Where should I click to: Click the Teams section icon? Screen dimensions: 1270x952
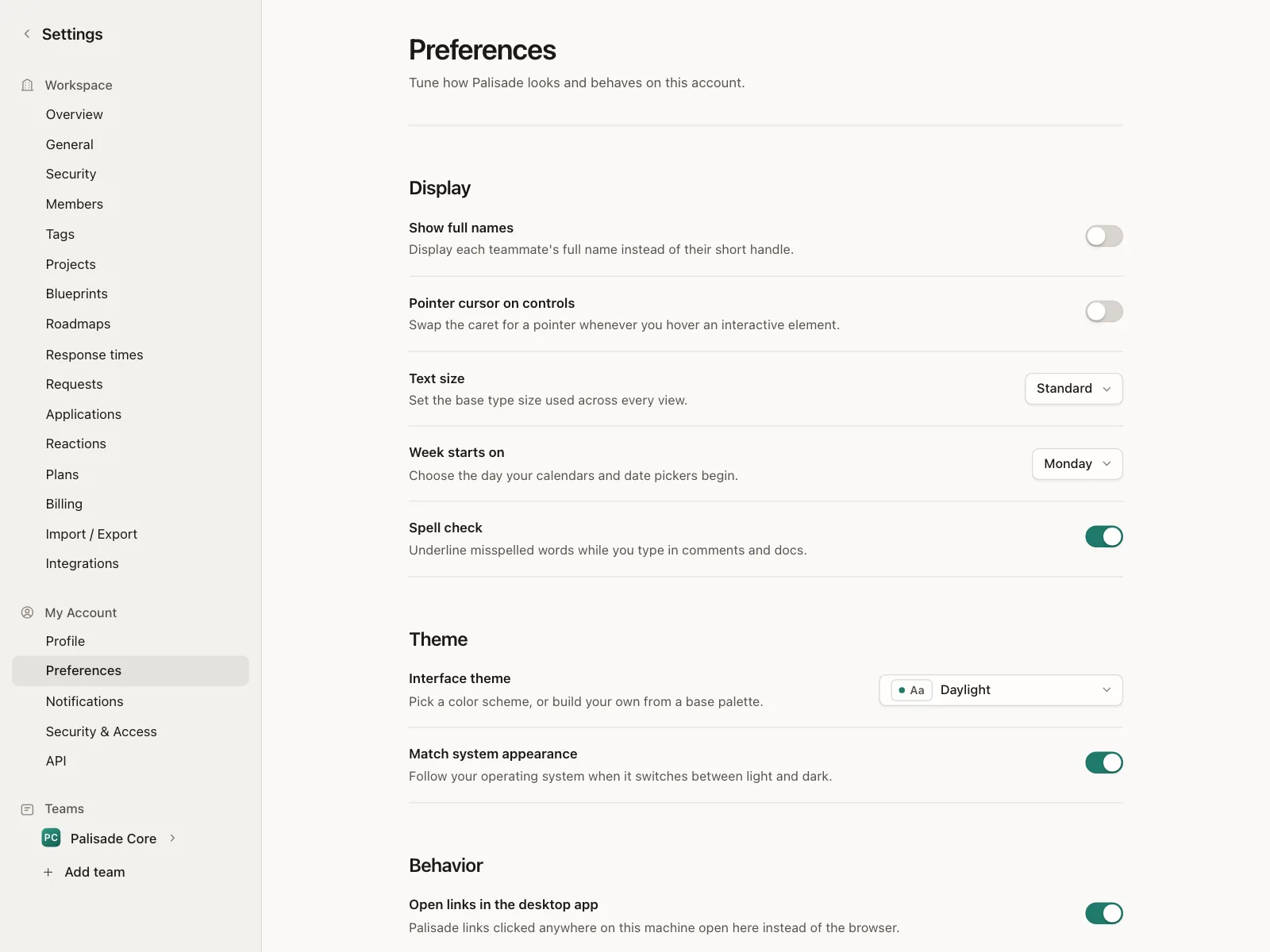(28, 809)
